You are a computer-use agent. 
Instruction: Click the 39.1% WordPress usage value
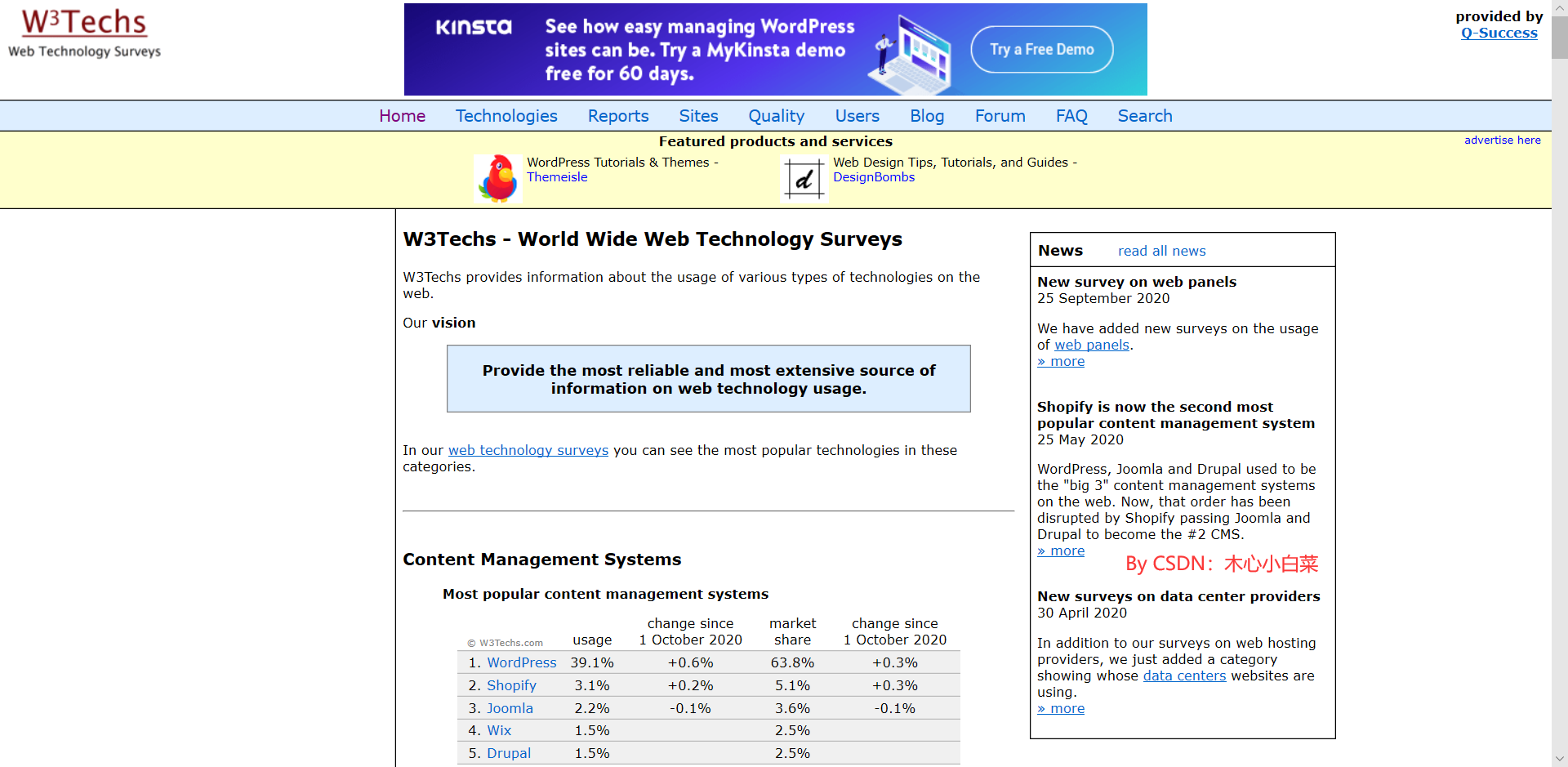592,662
